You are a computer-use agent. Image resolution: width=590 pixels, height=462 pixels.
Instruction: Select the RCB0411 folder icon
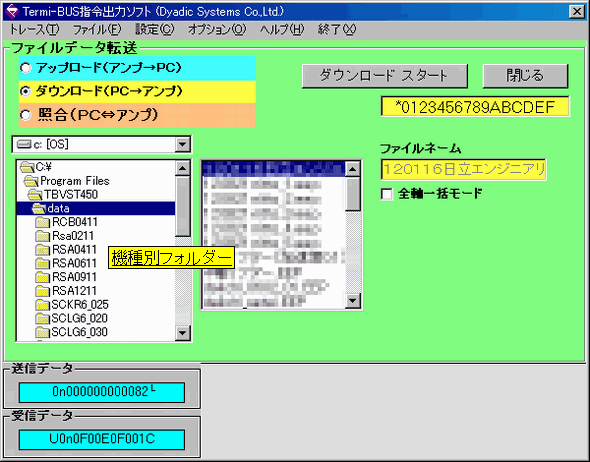pyautogui.click(x=43, y=222)
